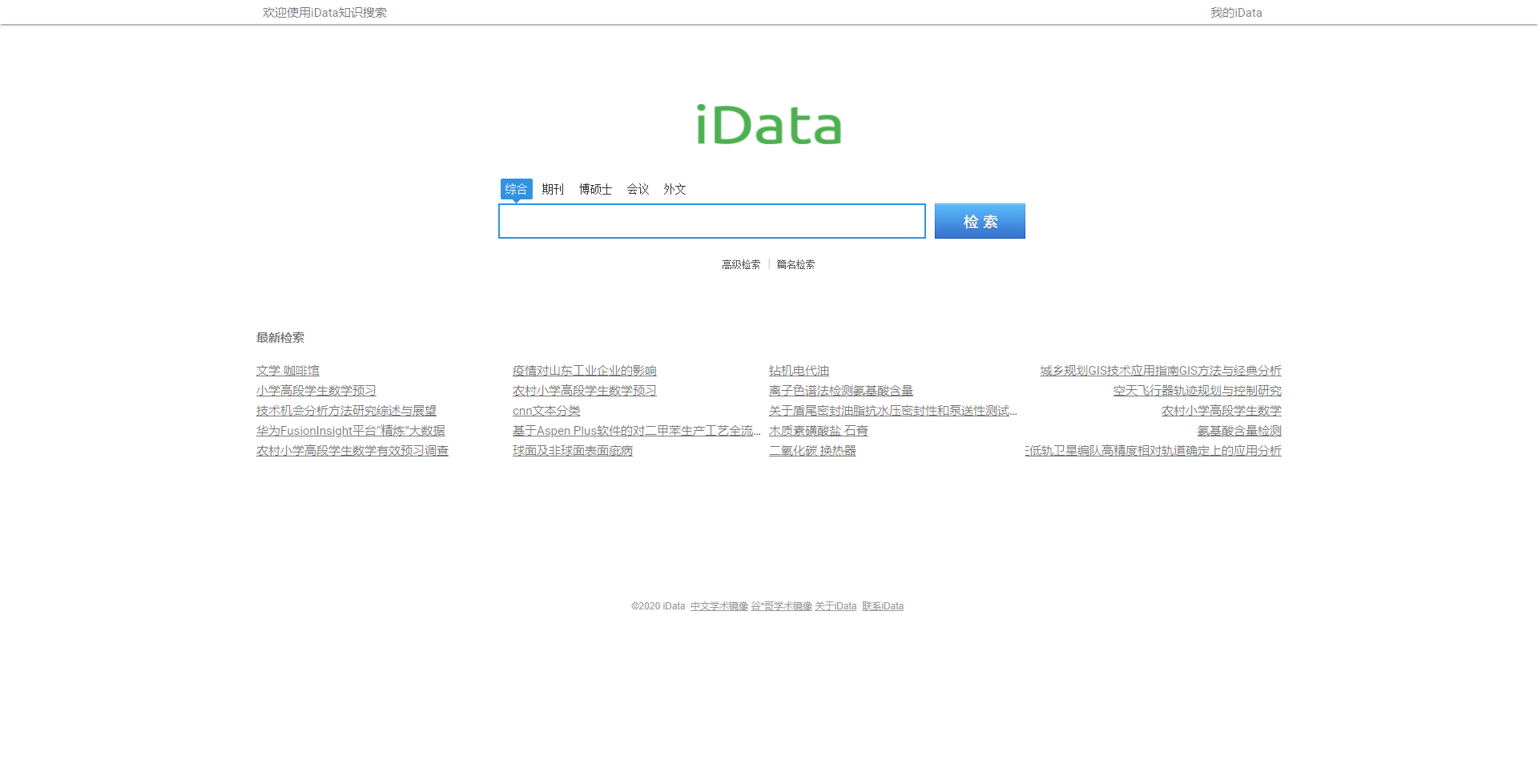Click ©2020 iData copyright text
The width and height of the screenshot is (1538, 784).
pyautogui.click(x=658, y=606)
